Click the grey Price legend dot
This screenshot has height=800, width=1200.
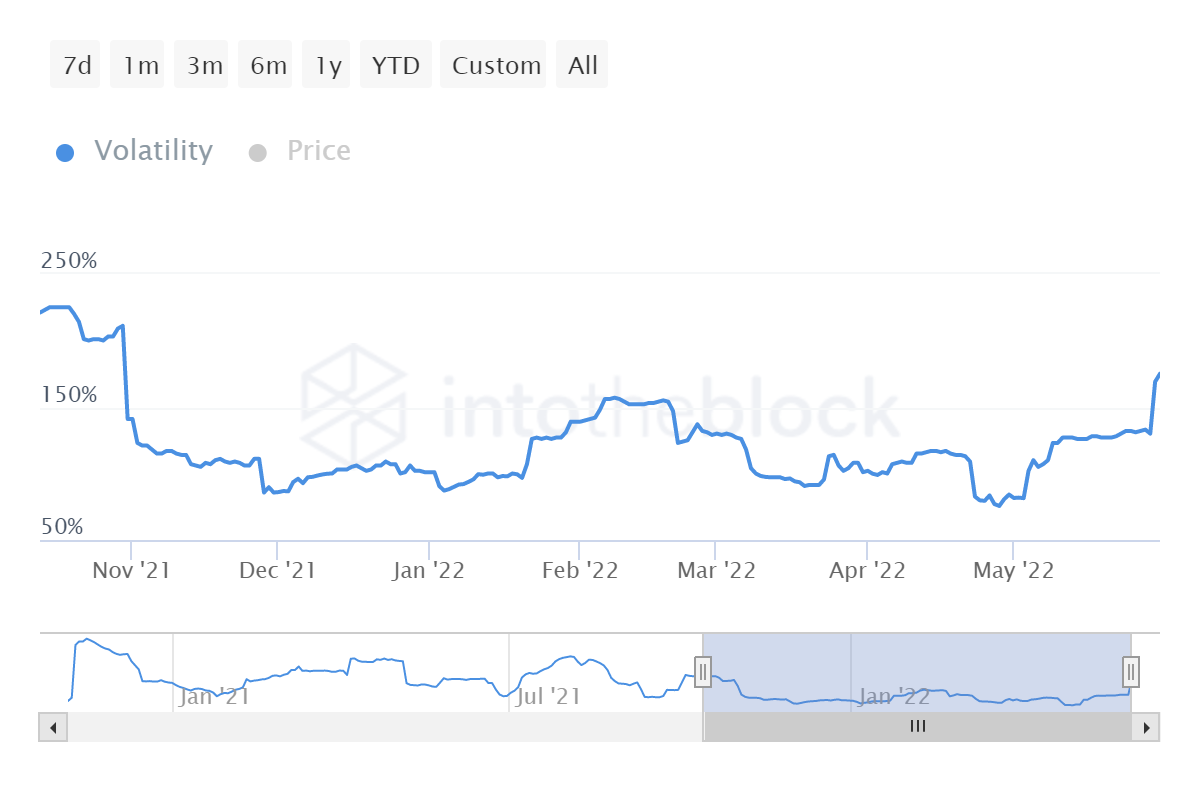coord(258,153)
